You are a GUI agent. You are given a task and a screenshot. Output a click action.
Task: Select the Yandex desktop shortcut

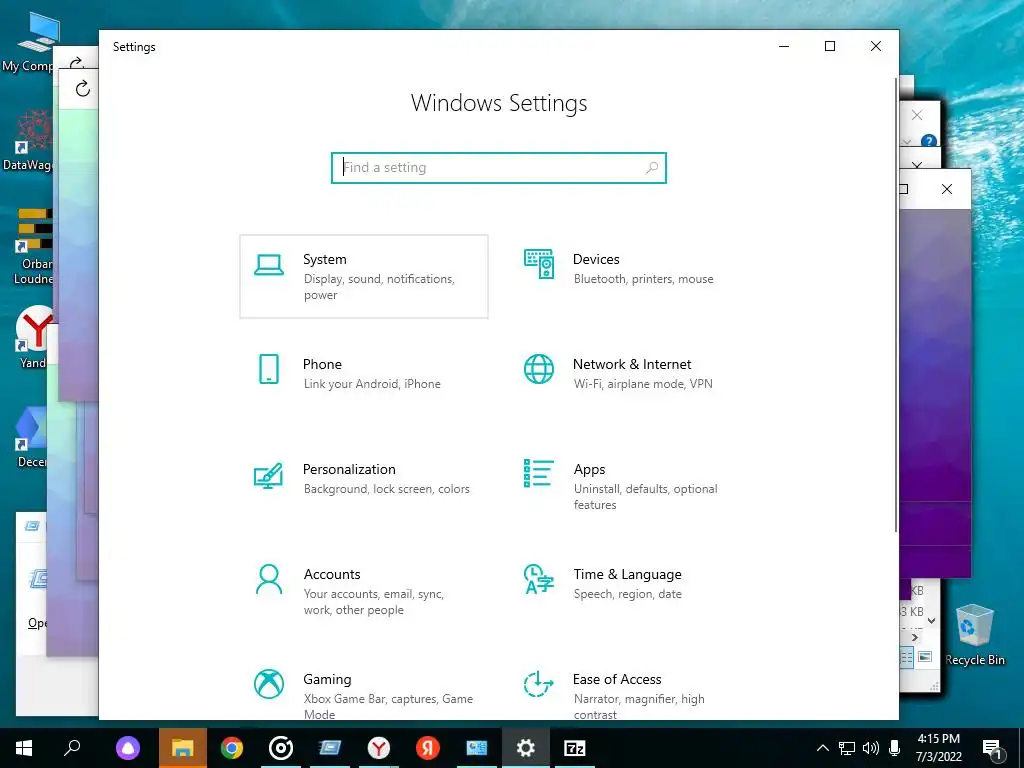33,337
